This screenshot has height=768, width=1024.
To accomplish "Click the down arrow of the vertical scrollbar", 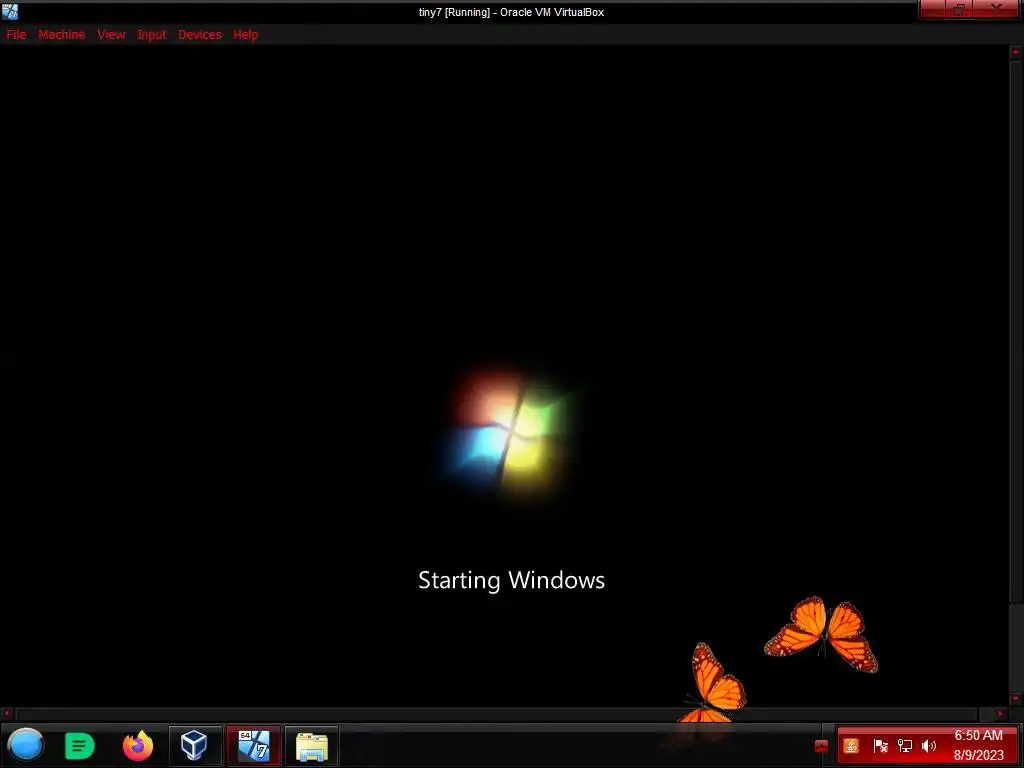I will 1016,699.
